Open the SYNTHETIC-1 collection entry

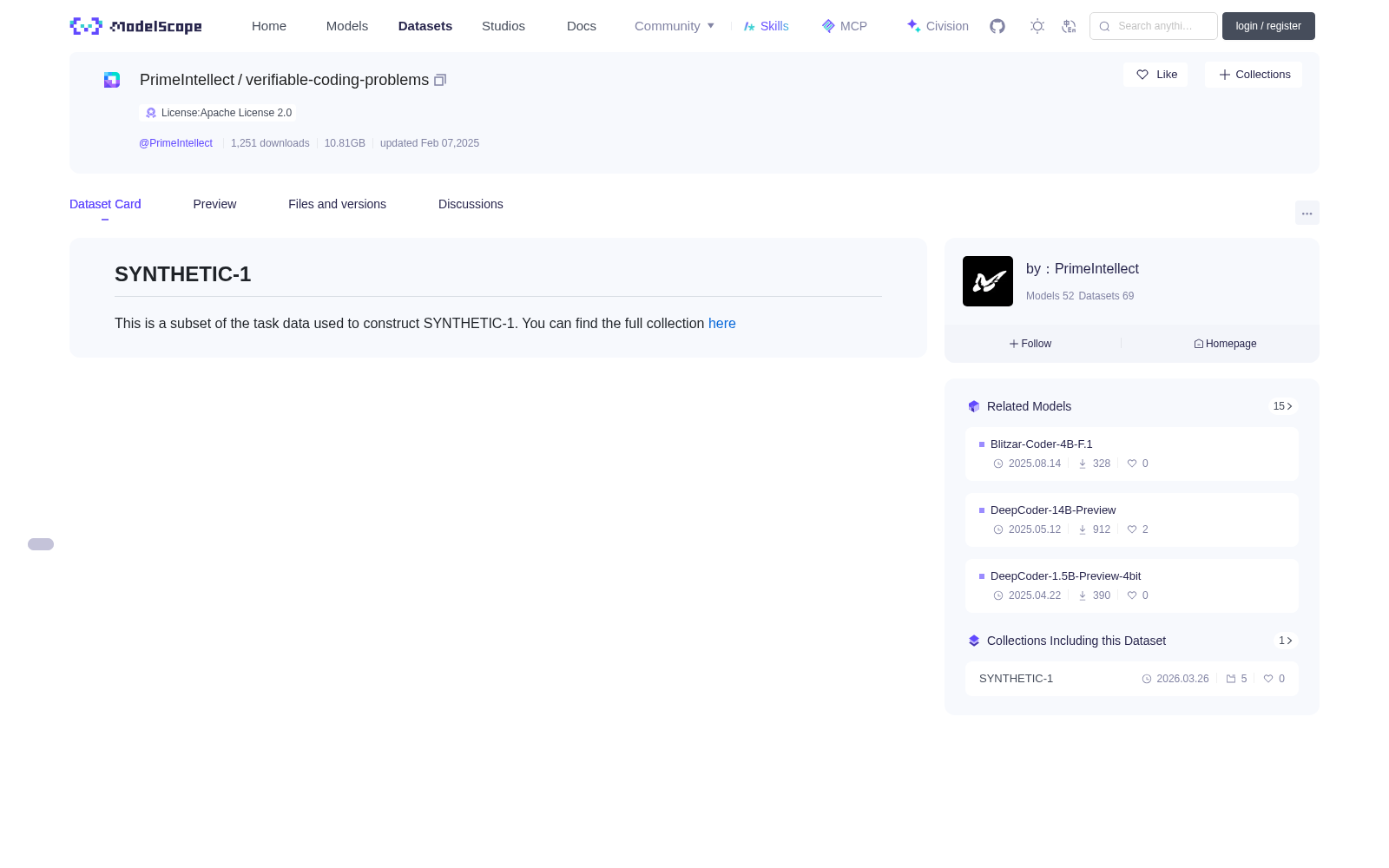(x=1132, y=679)
